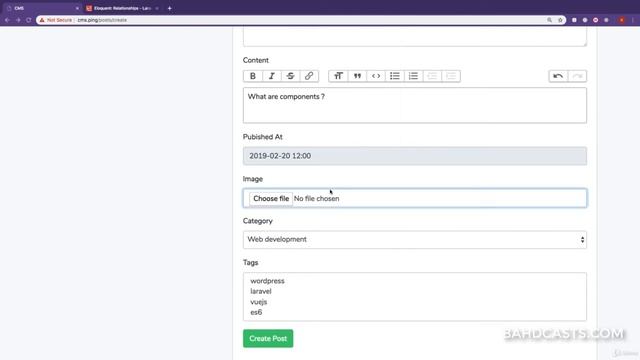Click inside the Content text editor
This screenshot has width=640, height=360.
[x=415, y=105]
